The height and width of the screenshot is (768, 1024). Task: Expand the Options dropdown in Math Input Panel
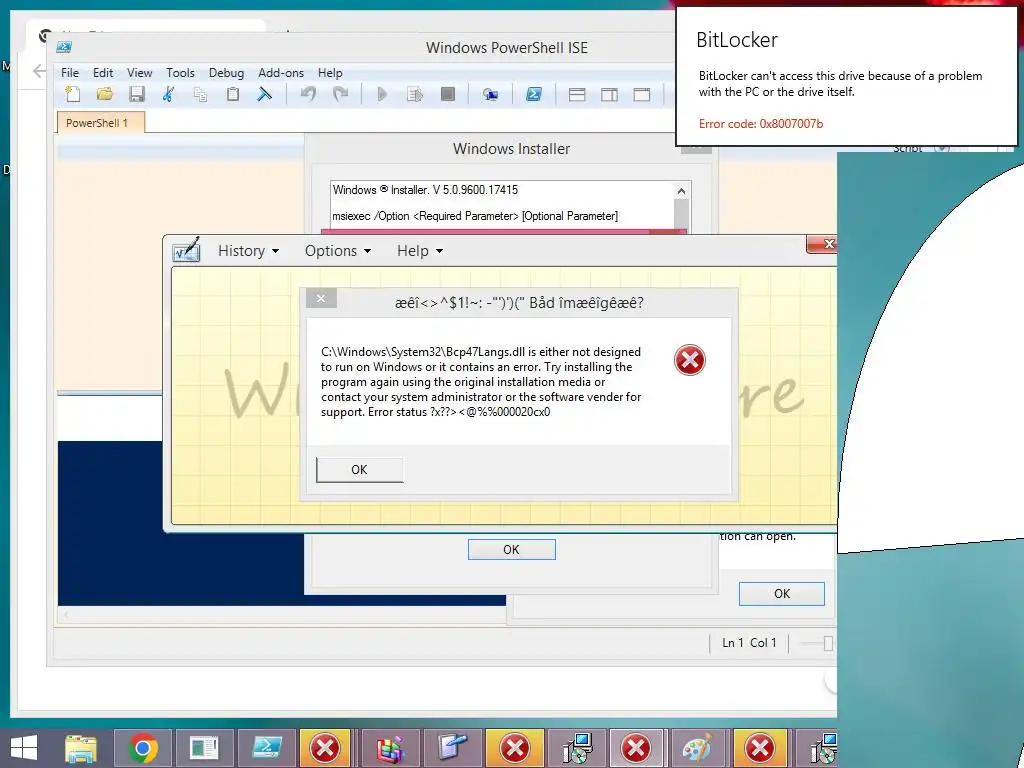point(338,251)
